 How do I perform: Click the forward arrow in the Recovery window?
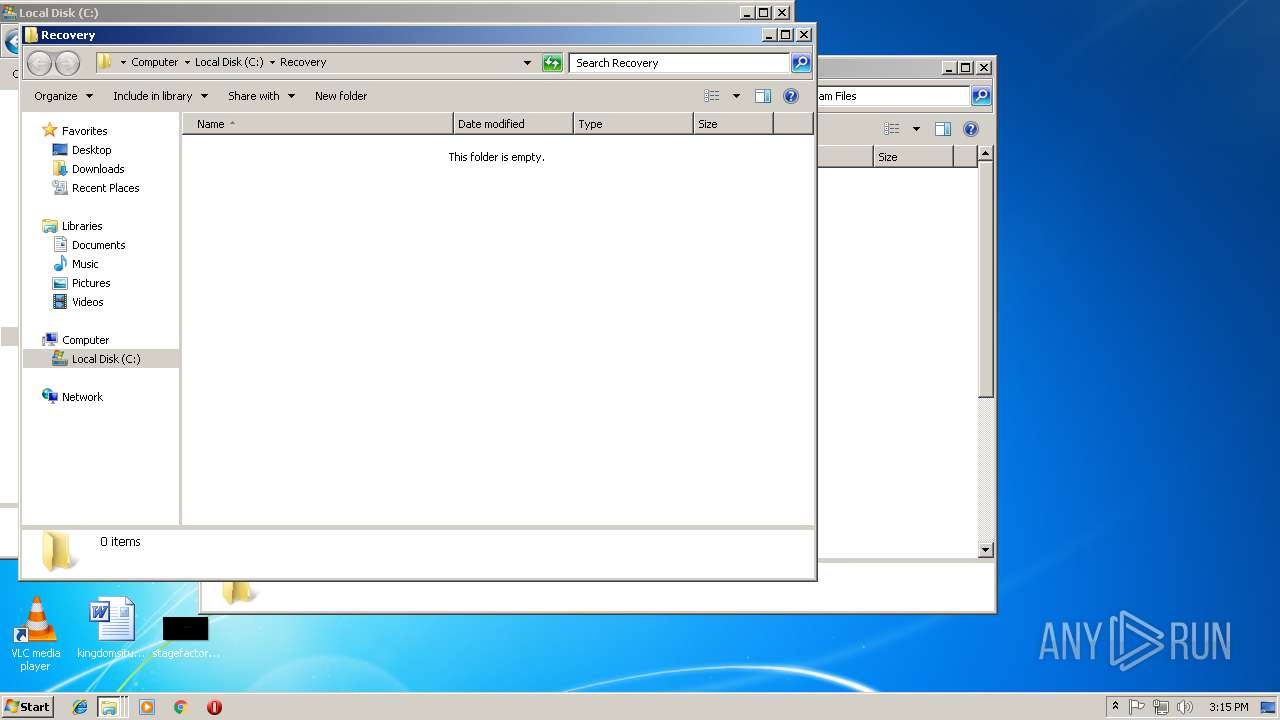click(67, 64)
